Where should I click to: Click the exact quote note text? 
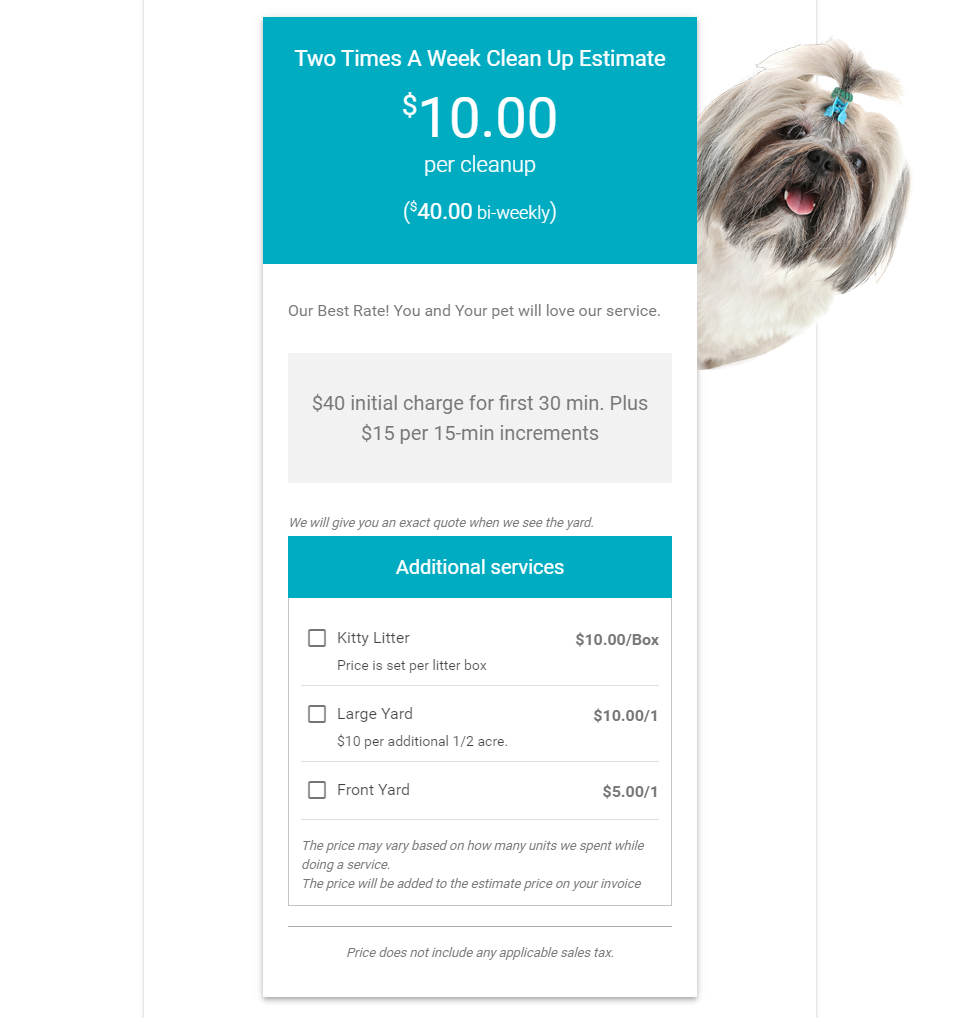pyautogui.click(x=441, y=523)
